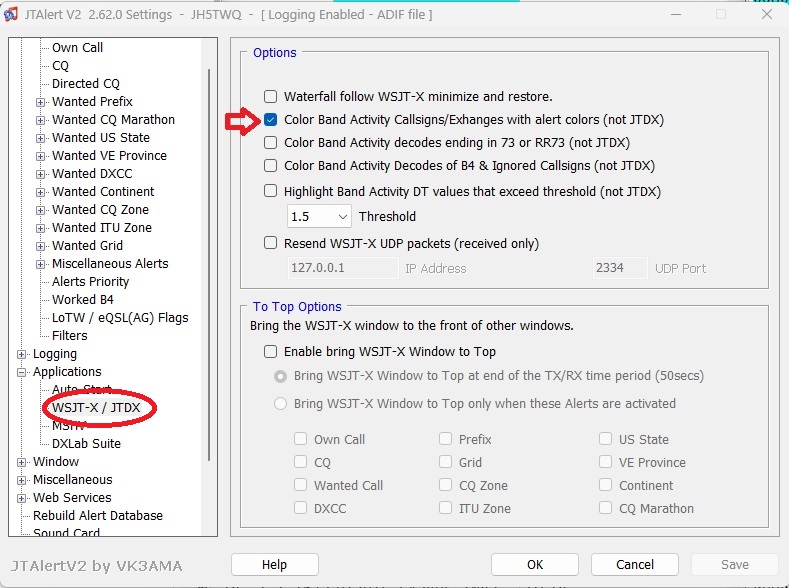Image resolution: width=789 pixels, height=588 pixels.
Task: Select Bring to Top only when Alerts activated
Action: [280, 403]
